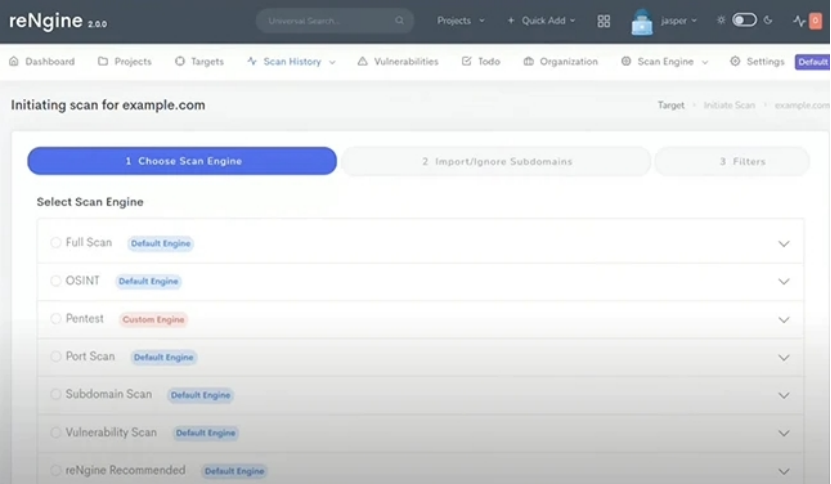Open the Projects dropdown in header
The width and height of the screenshot is (831, 484).
tap(460, 21)
